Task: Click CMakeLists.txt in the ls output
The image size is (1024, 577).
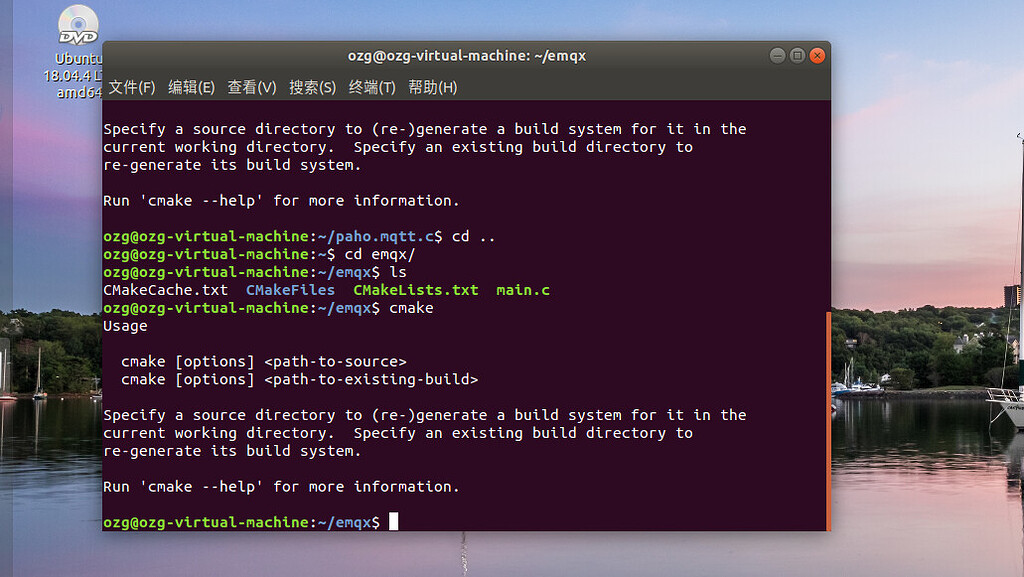Action: (x=416, y=290)
